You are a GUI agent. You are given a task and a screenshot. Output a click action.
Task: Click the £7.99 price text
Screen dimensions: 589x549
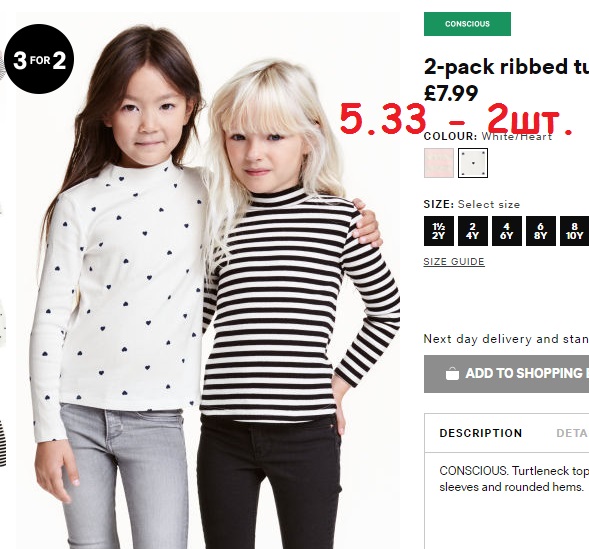[x=451, y=93]
